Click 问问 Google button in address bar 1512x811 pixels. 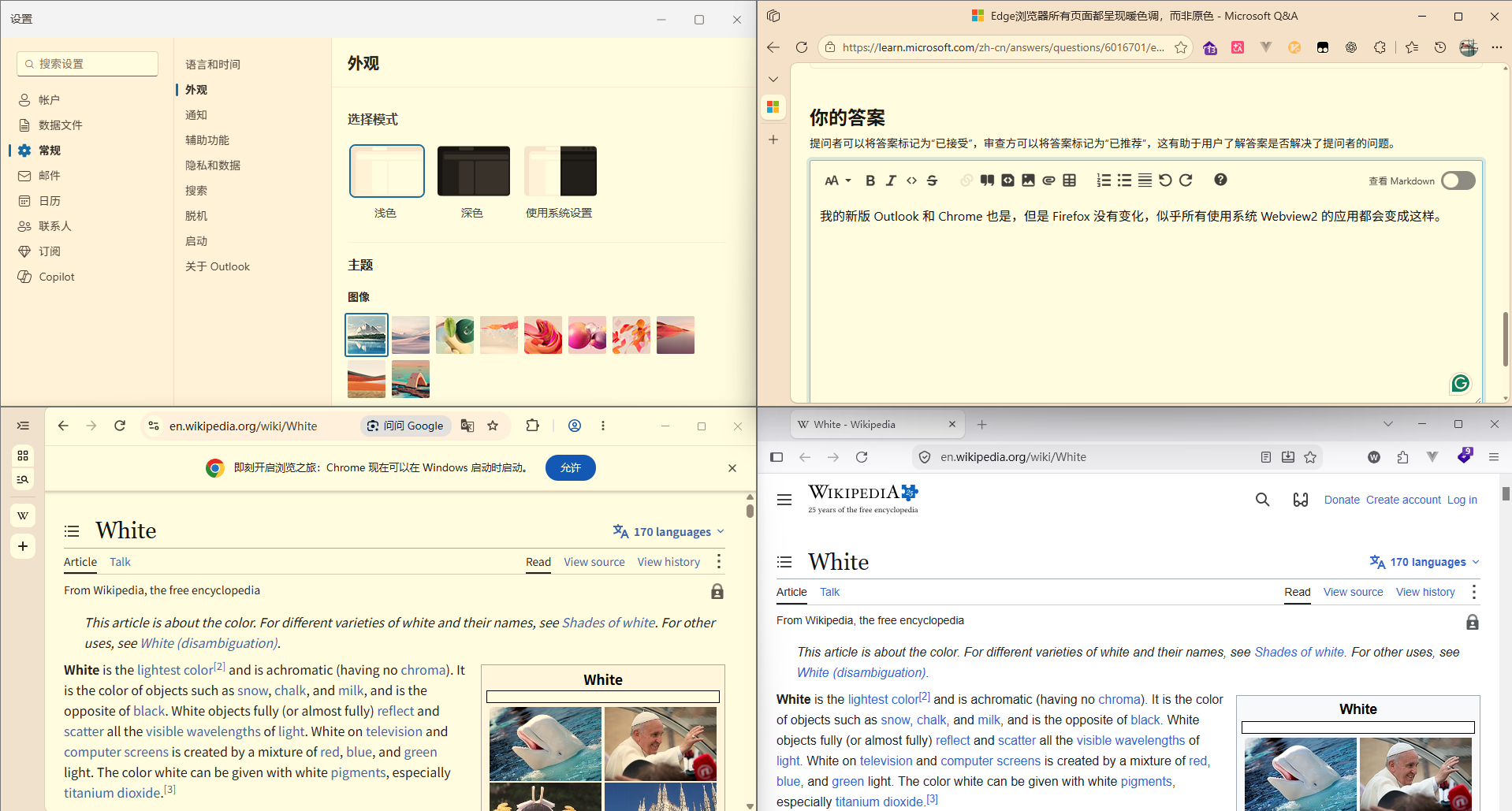tap(406, 426)
